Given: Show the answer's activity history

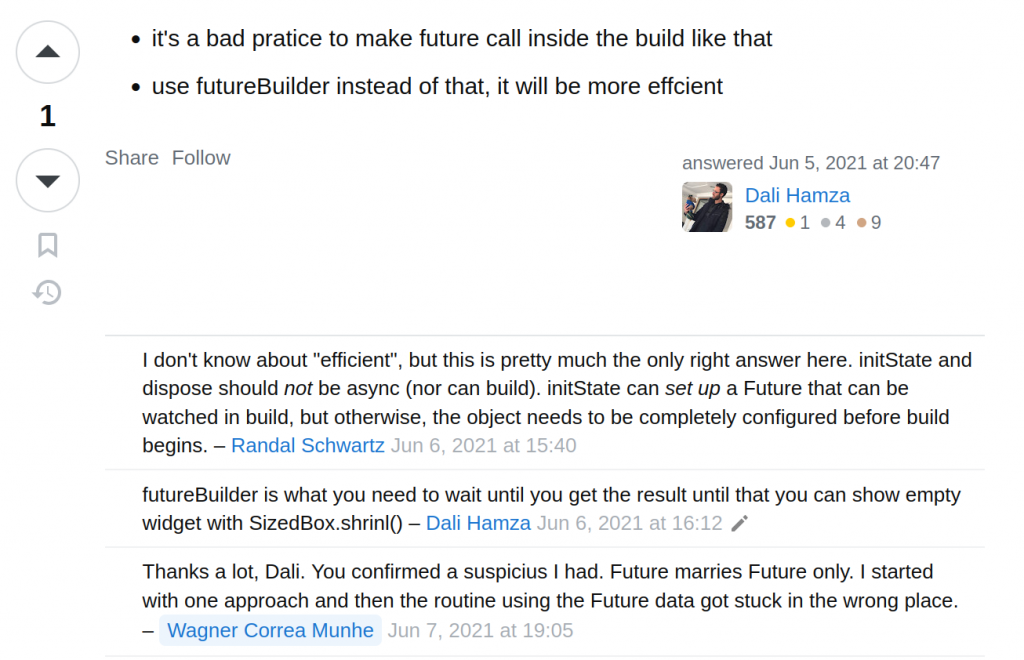Looking at the screenshot, I should [x=47, y=292].
